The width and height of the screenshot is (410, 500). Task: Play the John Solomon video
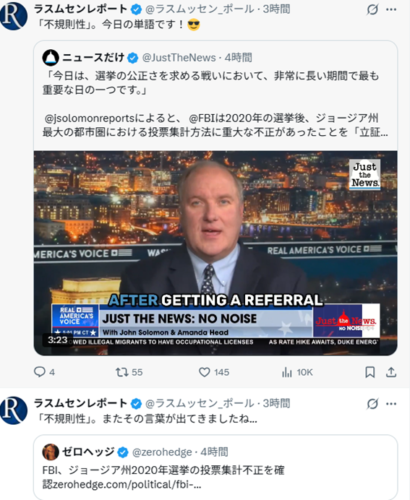click(x=216, y=253)
